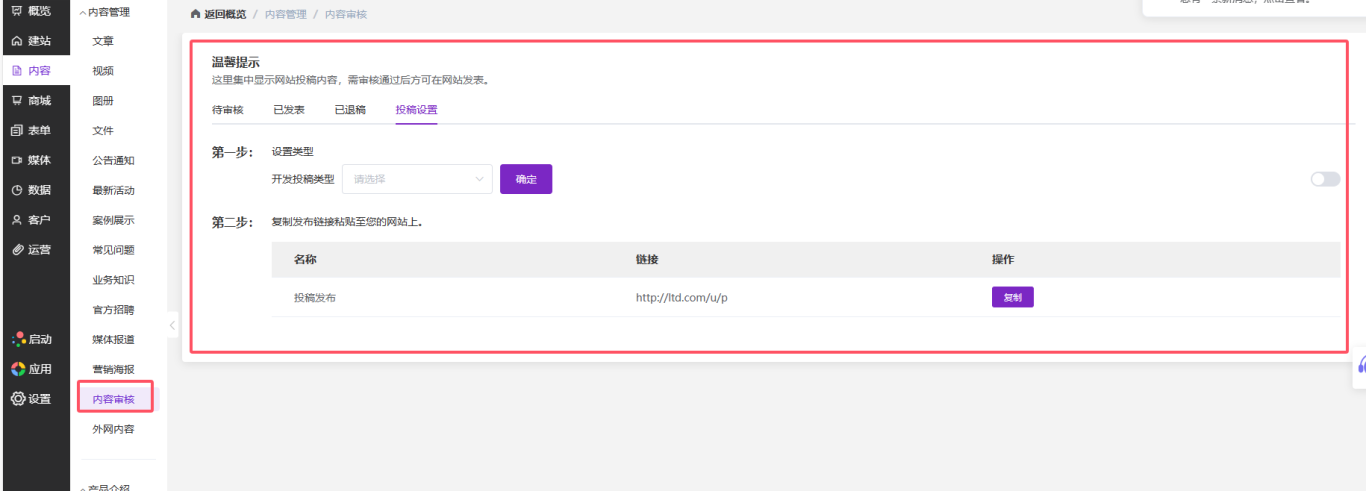This screenshot has height=491, width=1366.
Task: Collapse the secondary menu with the arrow handle
Action: click(x=172, y=326)
